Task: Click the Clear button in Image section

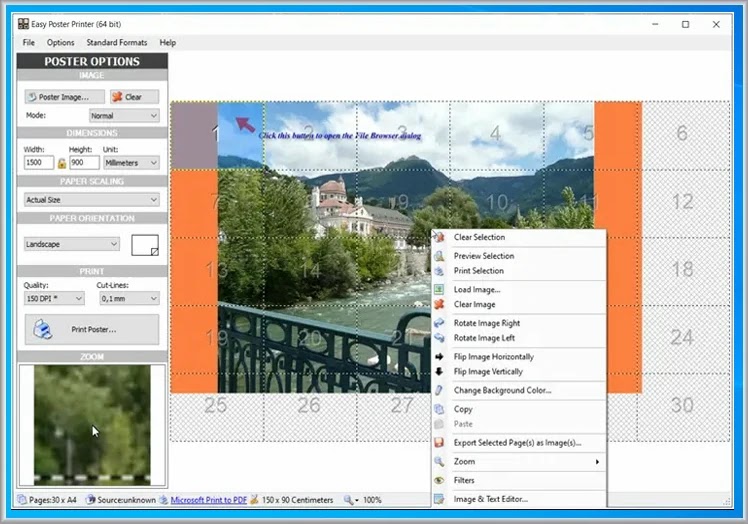Action: tap(135, 97)
